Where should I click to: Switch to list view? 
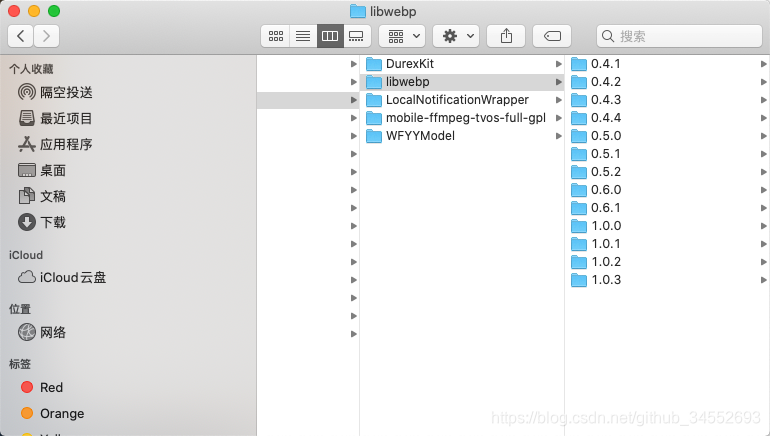303,36
